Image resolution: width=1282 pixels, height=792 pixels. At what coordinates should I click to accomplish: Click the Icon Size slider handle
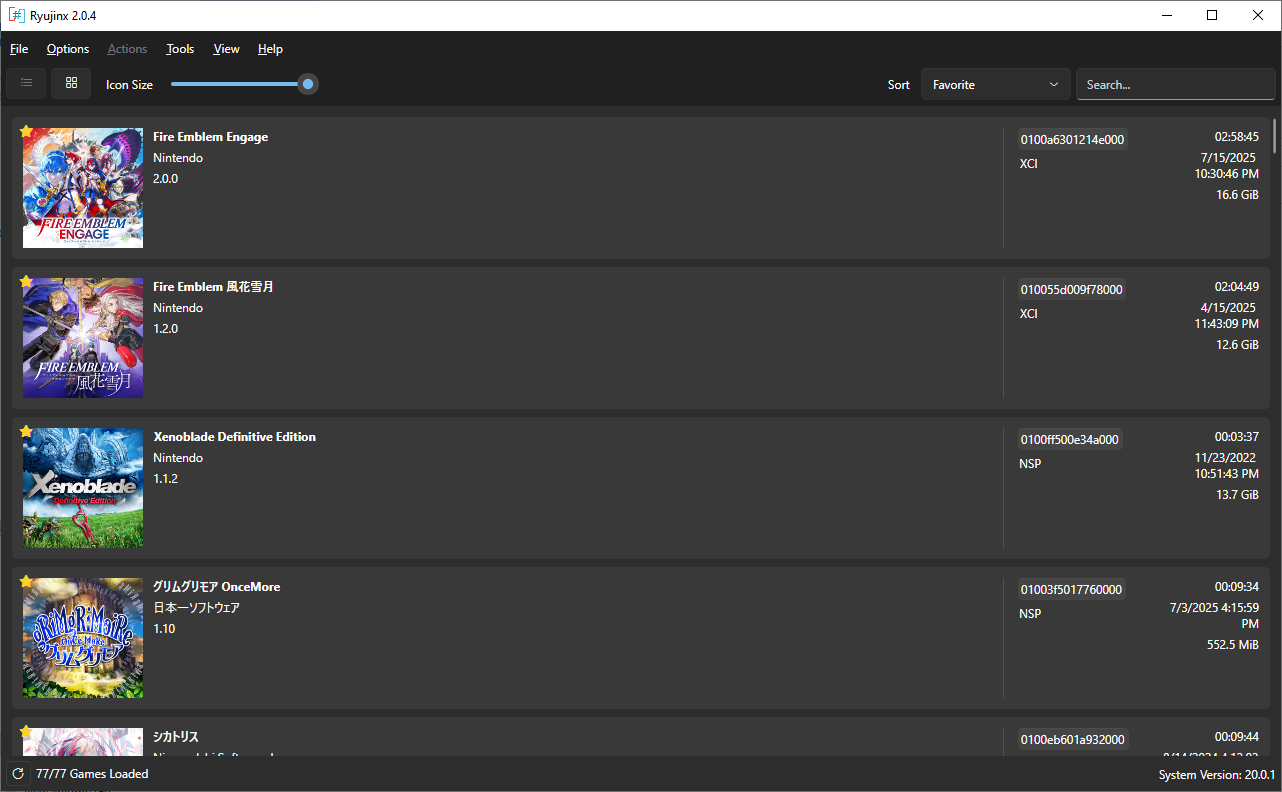coord(308,84)
